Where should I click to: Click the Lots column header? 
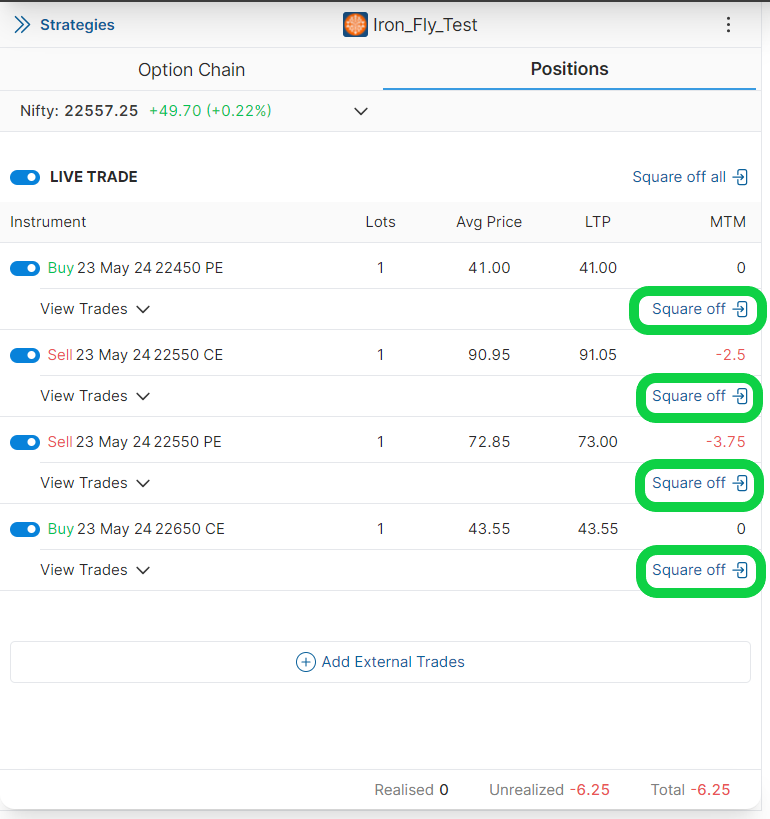(380, 222)
